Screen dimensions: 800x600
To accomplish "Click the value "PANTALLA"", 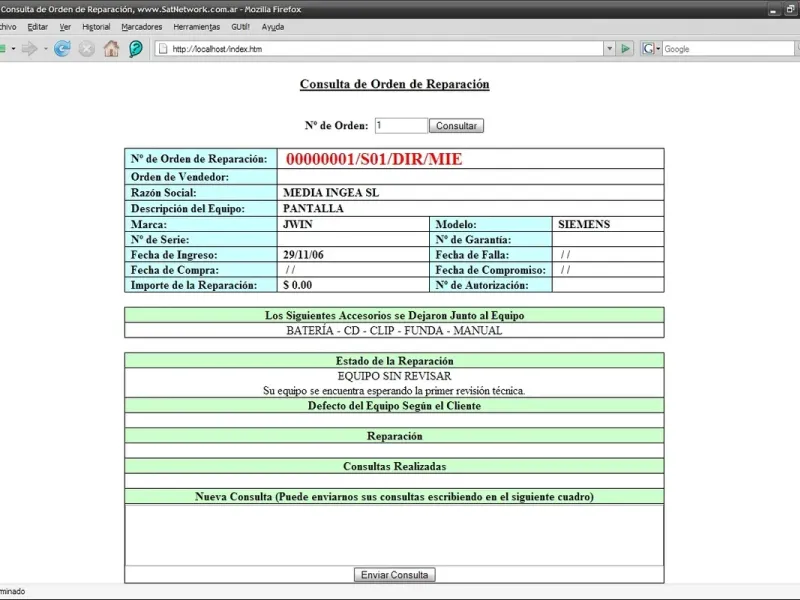I will click(313, 209).
